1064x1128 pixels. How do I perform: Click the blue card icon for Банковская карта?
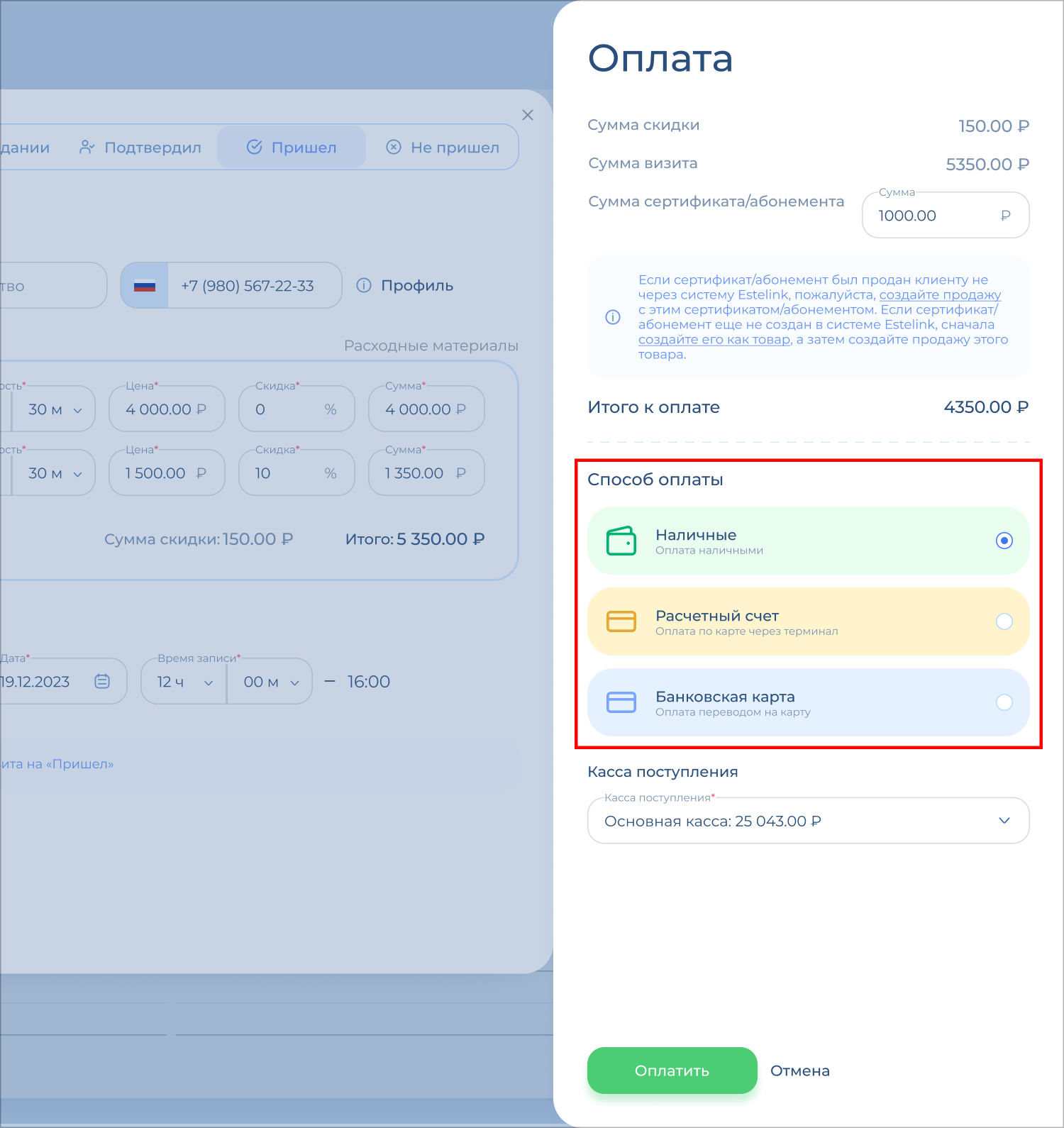[621, 702]
